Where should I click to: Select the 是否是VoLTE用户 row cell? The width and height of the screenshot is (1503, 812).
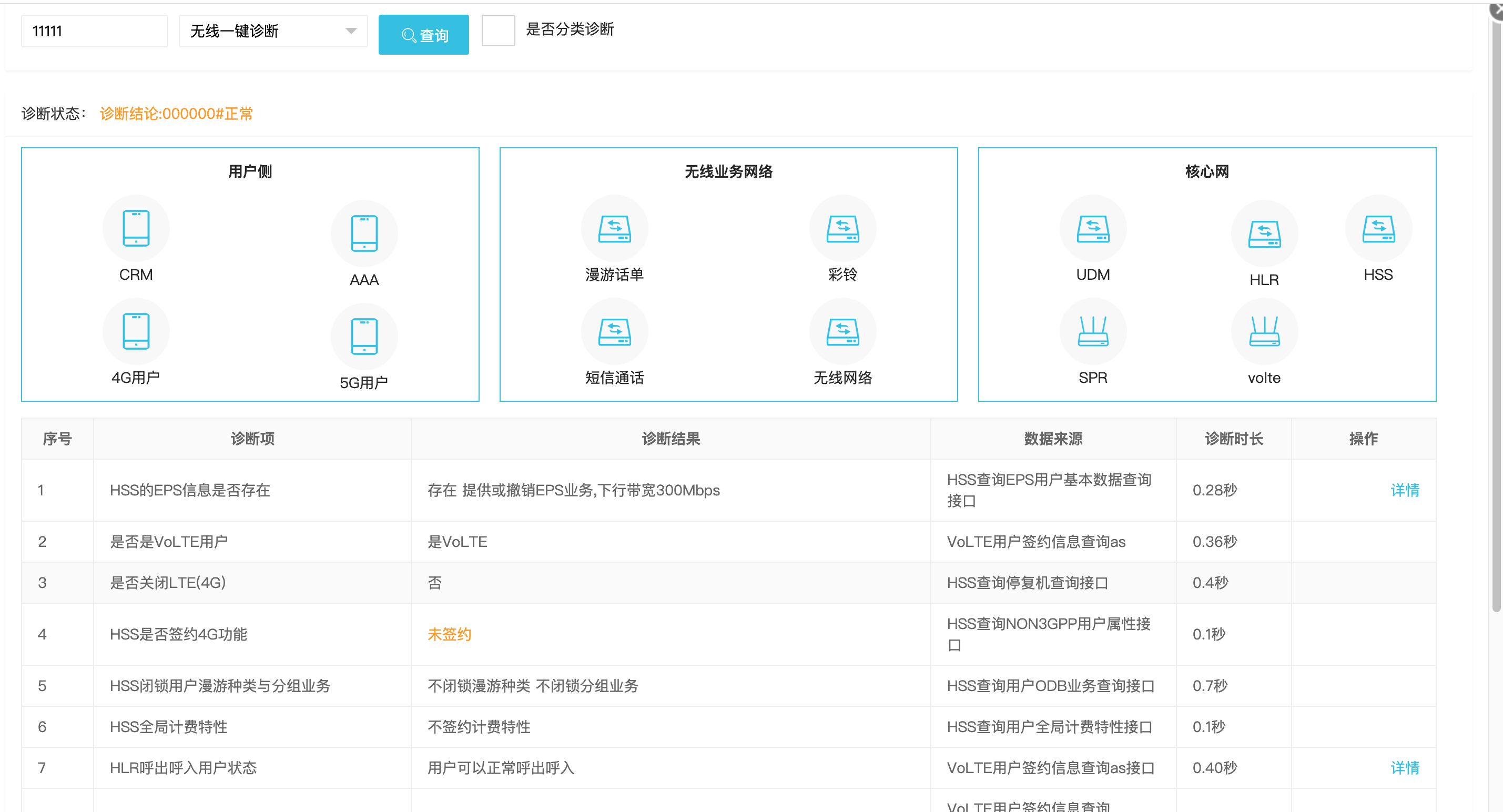[252, 542]
